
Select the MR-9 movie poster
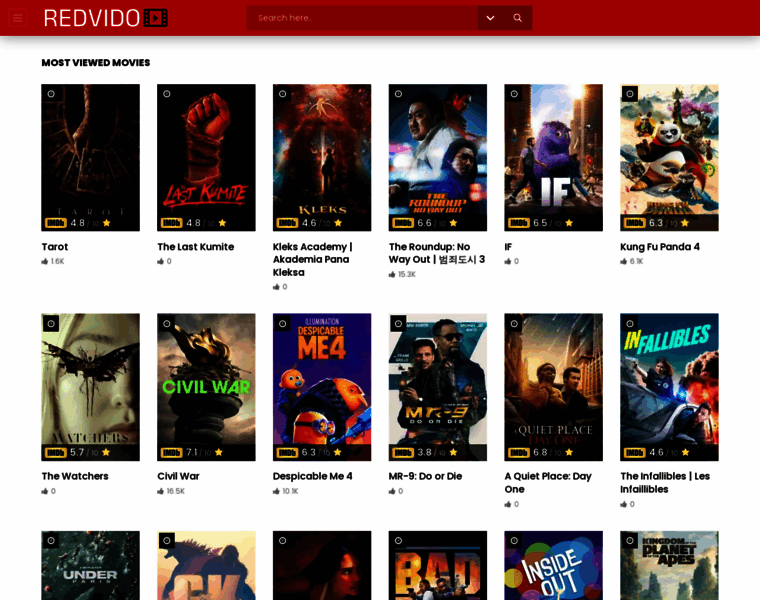click(438, 387)
